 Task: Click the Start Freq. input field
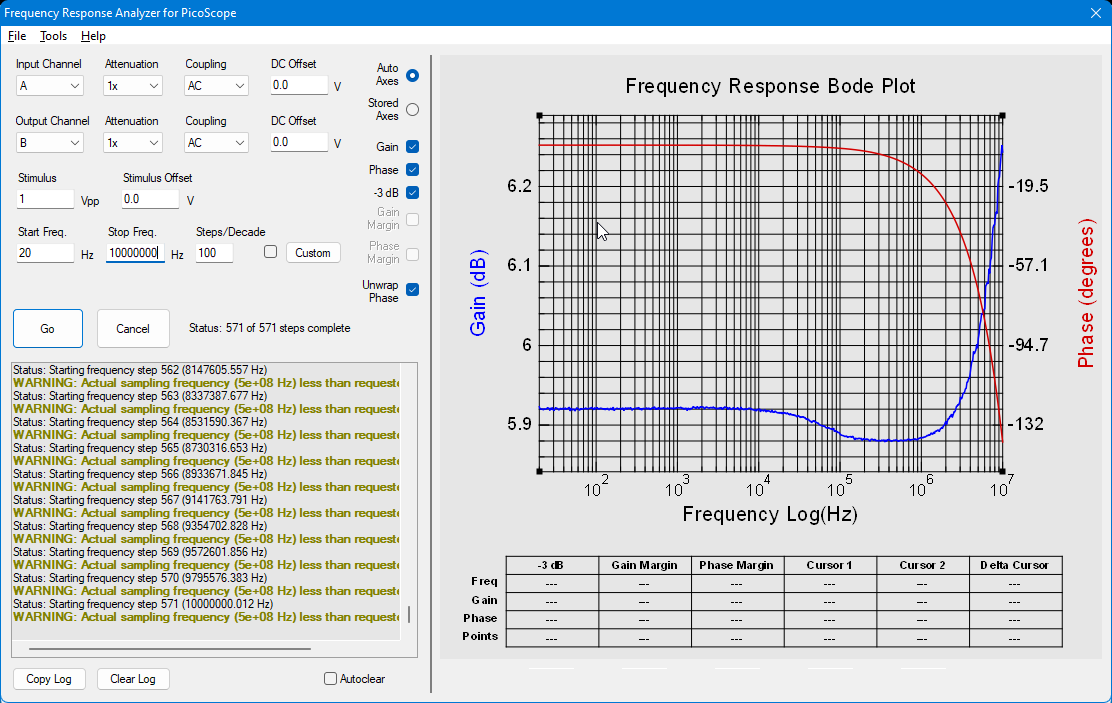tap(45, 253)
